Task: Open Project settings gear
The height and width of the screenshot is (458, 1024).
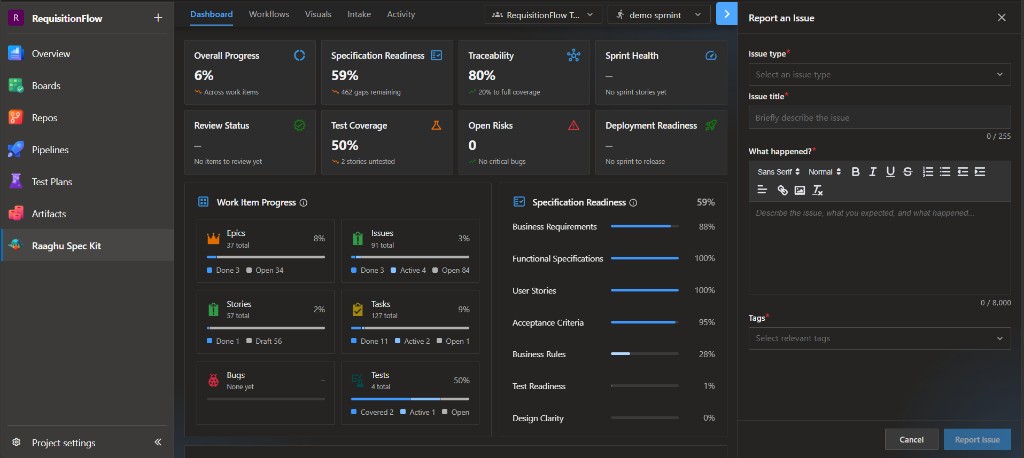Action: (16, 442)
